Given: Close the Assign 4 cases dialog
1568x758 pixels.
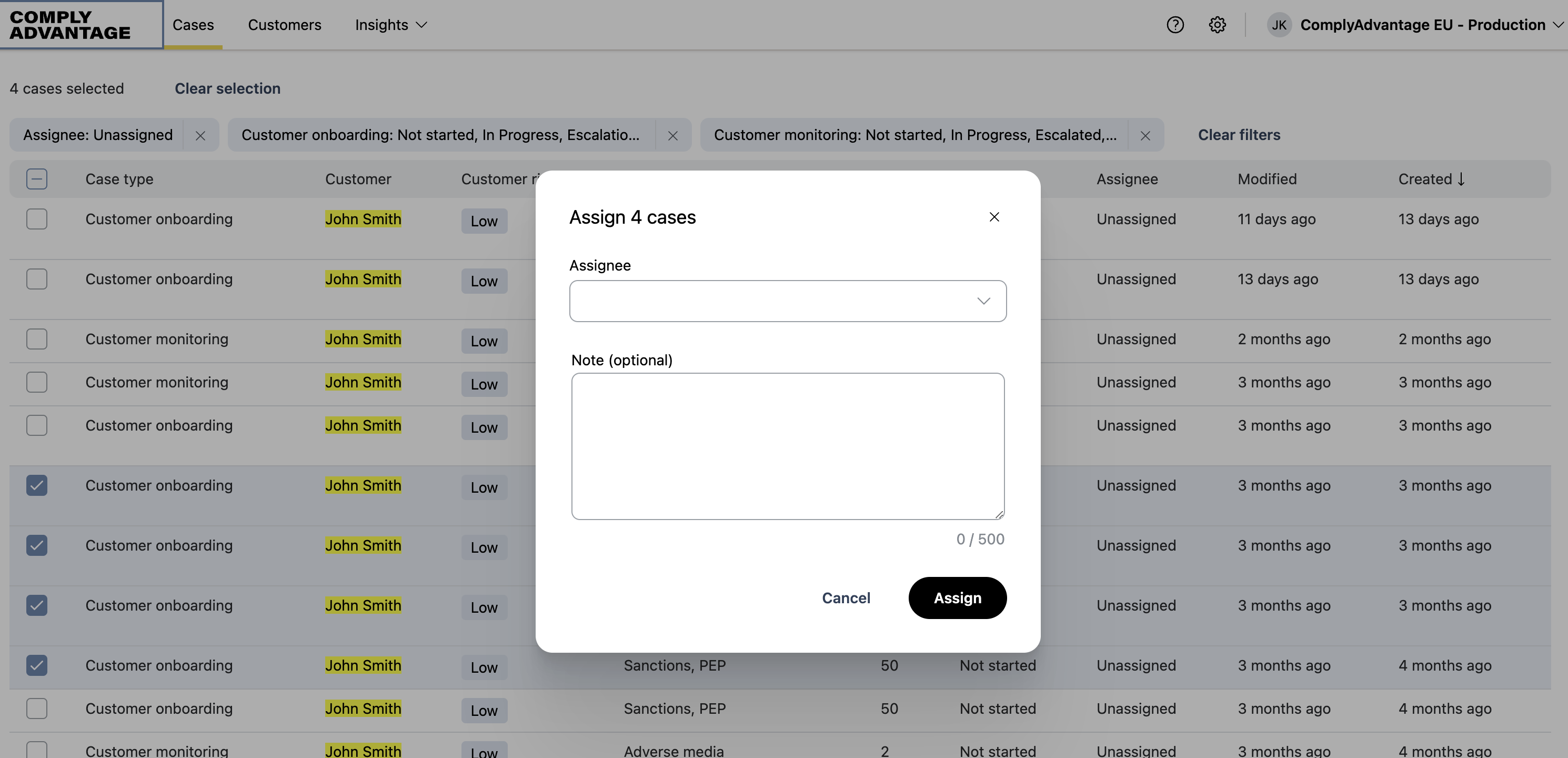Looking at the screenshot, I should tap(994, 217).
